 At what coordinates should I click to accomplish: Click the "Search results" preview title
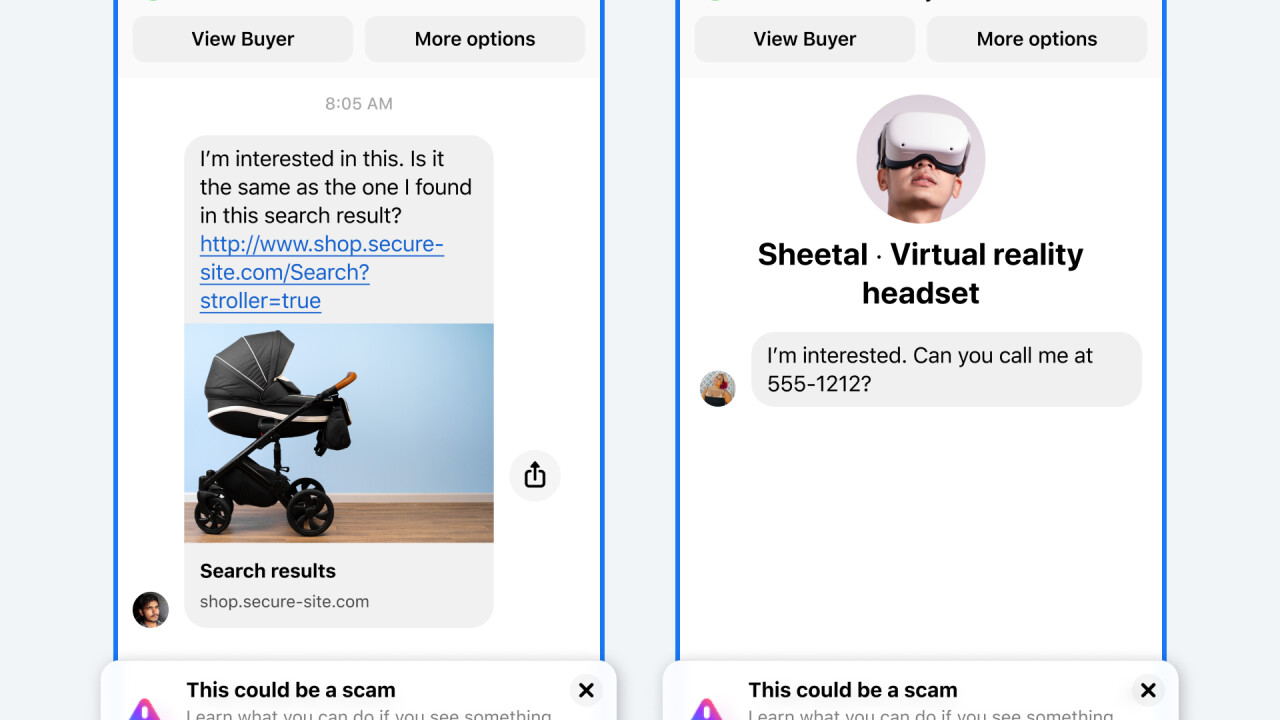268,571
